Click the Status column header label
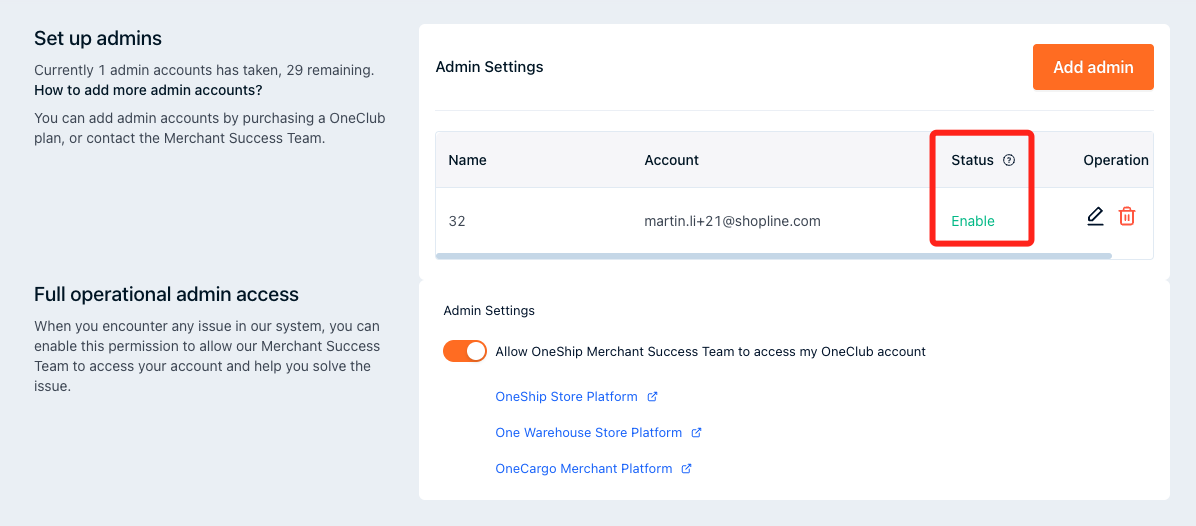This screenshot has width=1196, height=526. [972, 160]
